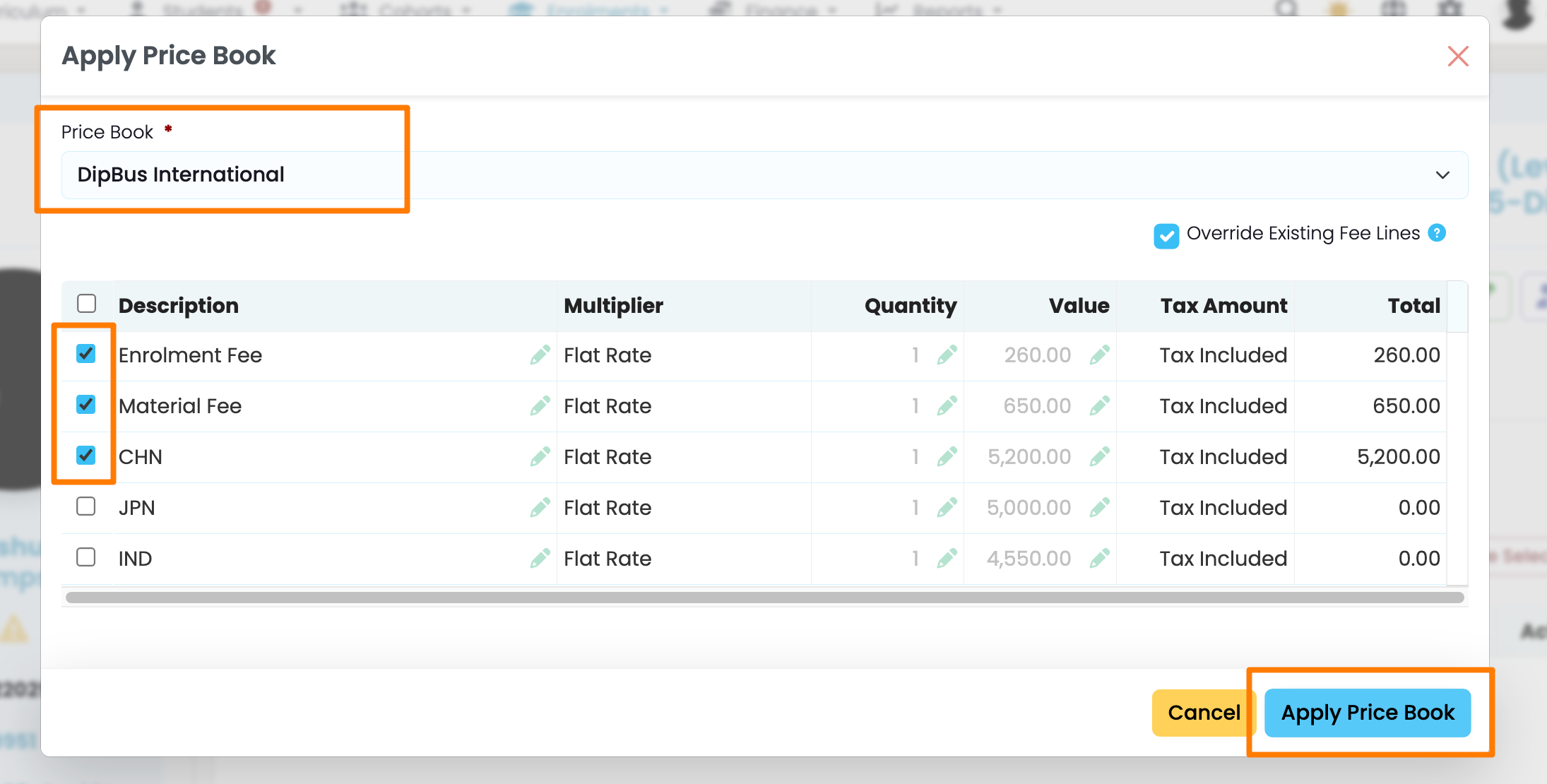The image size is (1547, 784).
Task: Edit quantity of JPN row
Action: (947, 507)
